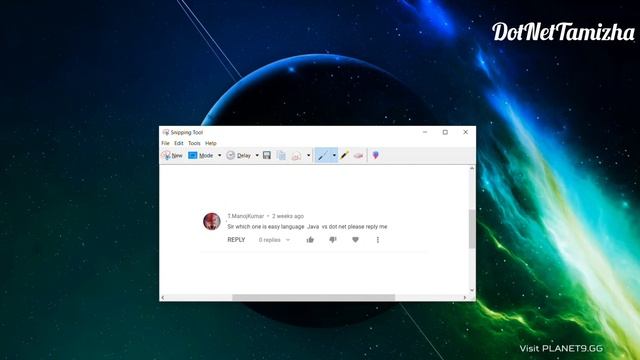The height and width of the screenshot is (360, 640).
Task: Expand the Mode dropdown arrow
Action: coord(220,156)
